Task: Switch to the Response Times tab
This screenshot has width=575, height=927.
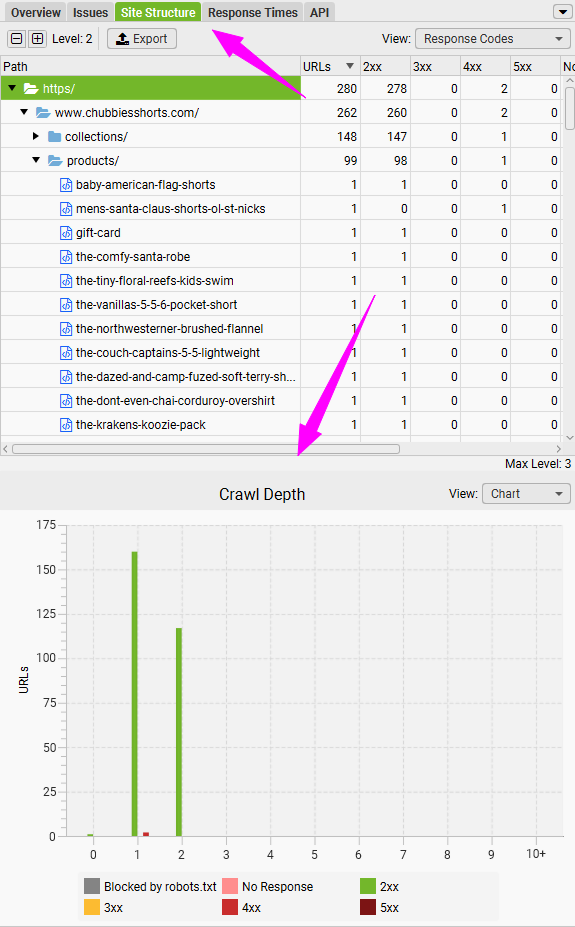Action: pos(252,12)
